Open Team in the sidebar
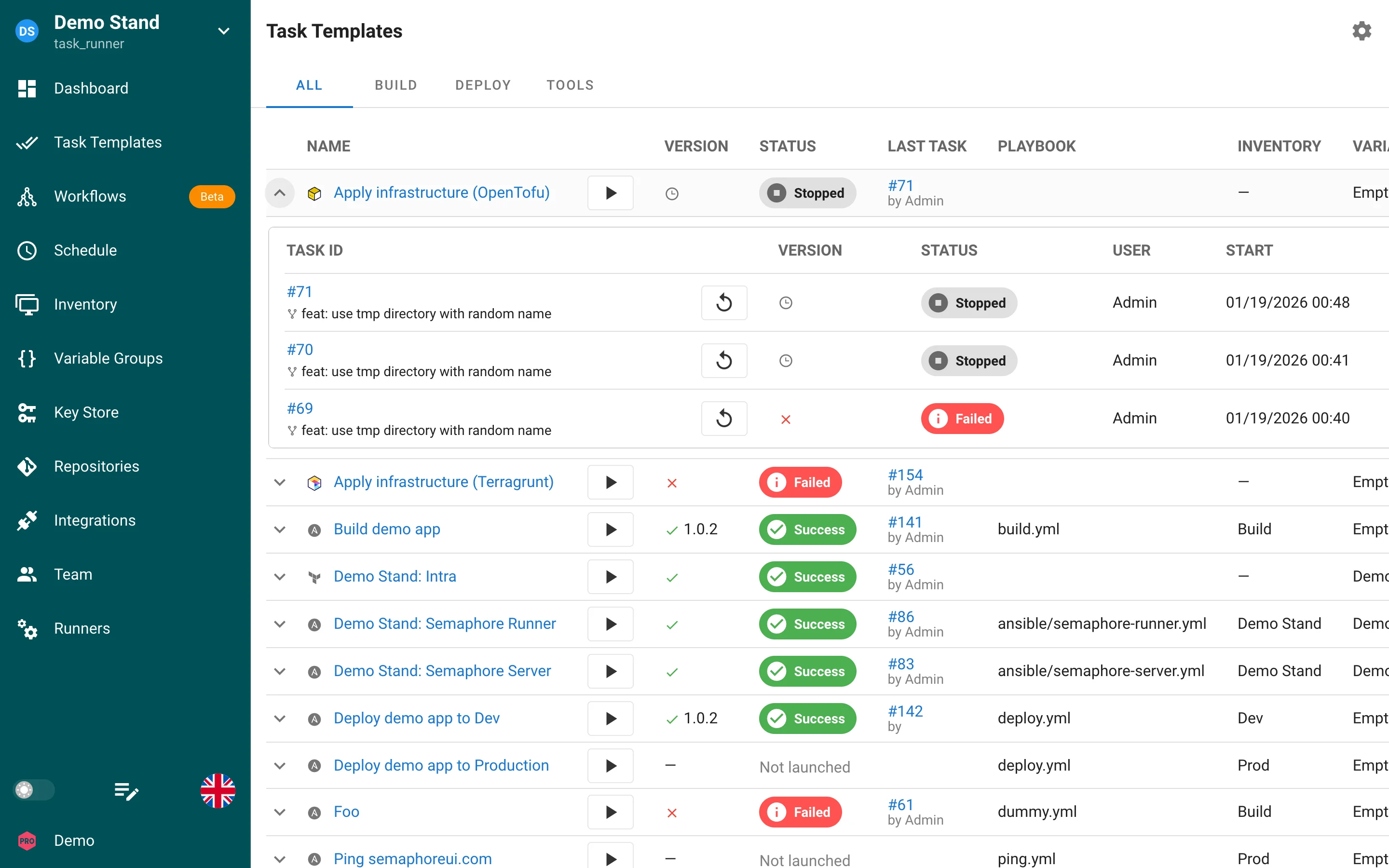The image size is (1389, 868). tap(125, 574)
